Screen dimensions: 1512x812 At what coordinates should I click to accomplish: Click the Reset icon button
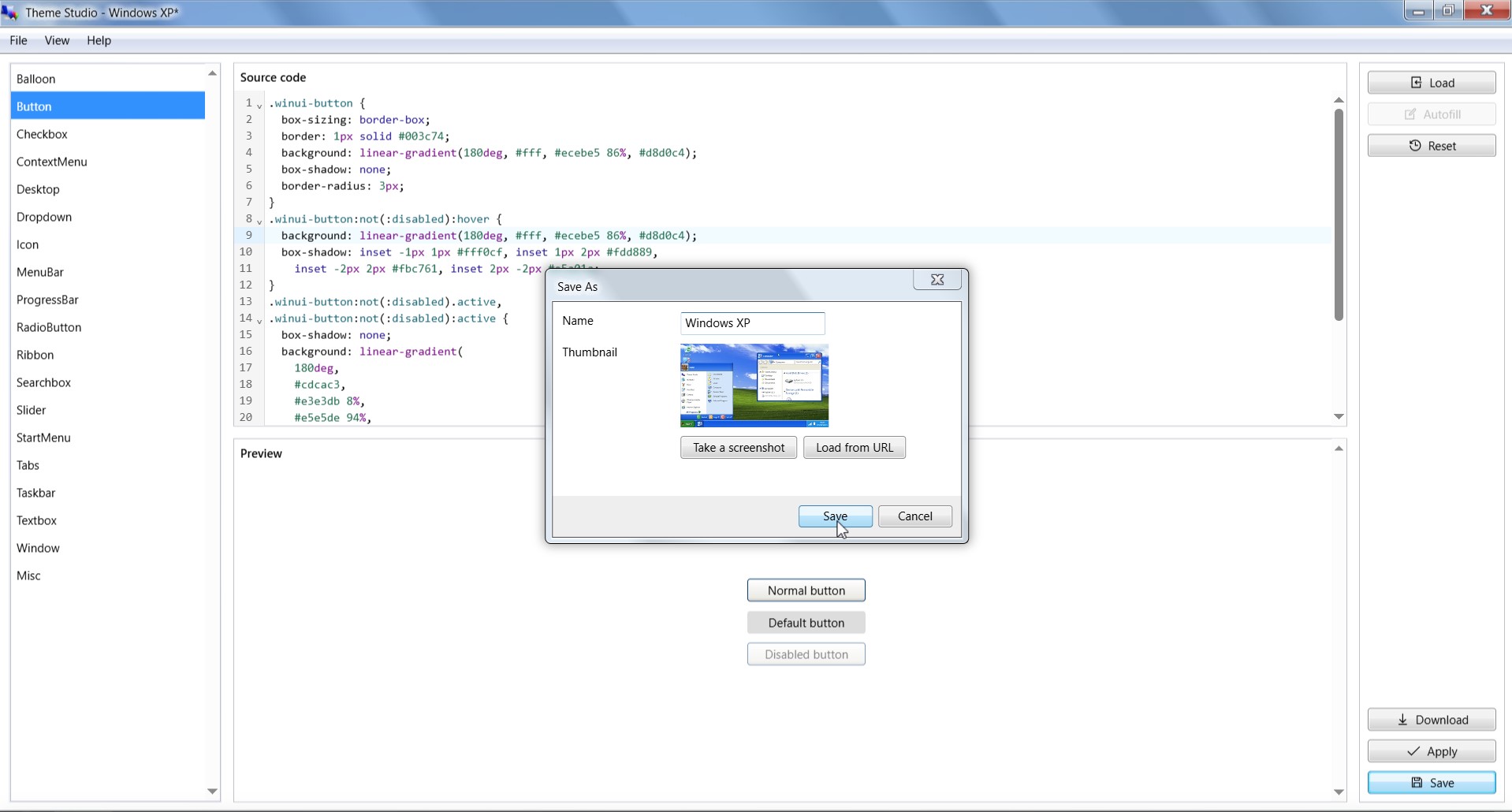tap(1431, 146)
